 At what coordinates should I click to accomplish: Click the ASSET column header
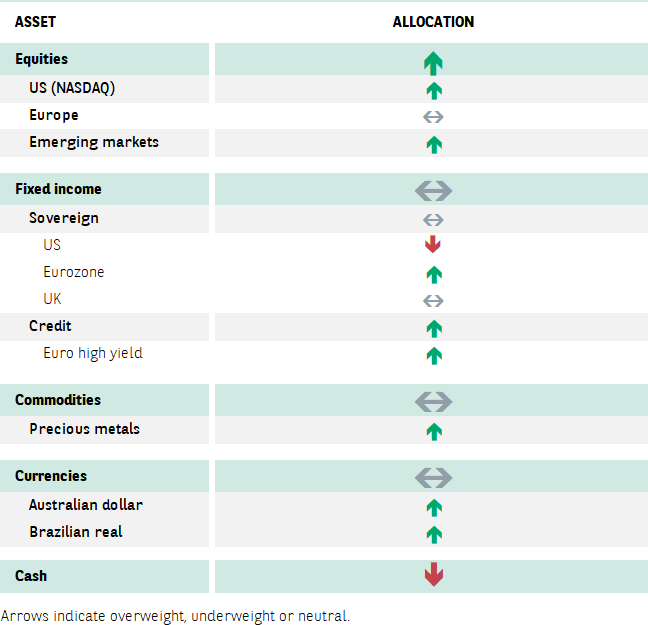tap(35, 21)
